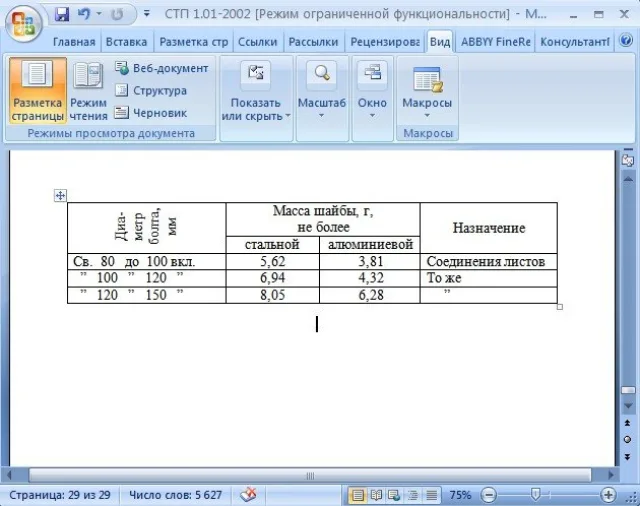Toggle the ruler icon above vertical scrollbar
The height and width of the screenshot is (506, 640).
[x=628, y=159]
